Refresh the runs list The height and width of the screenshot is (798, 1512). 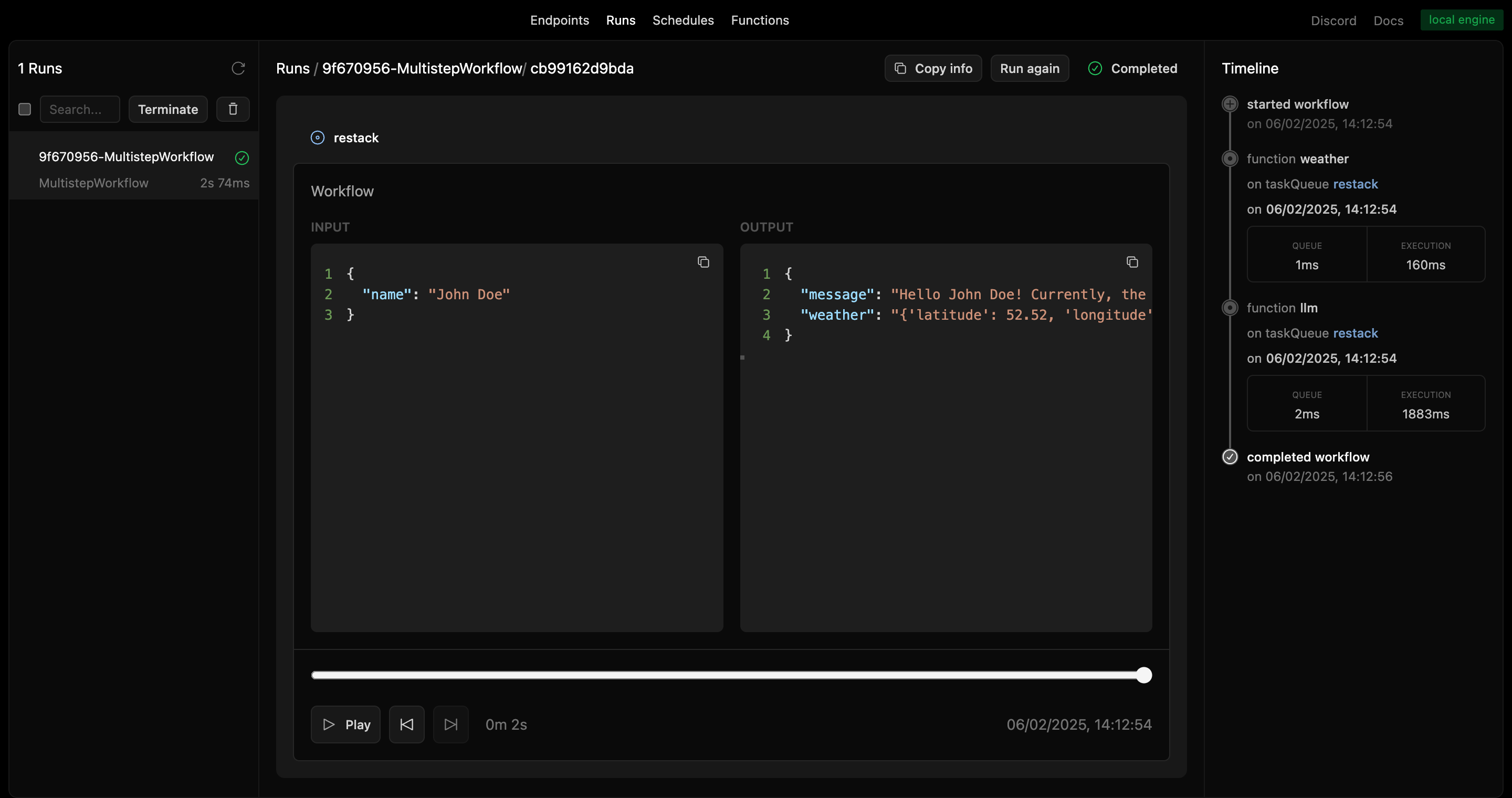(x=238, y=68)
